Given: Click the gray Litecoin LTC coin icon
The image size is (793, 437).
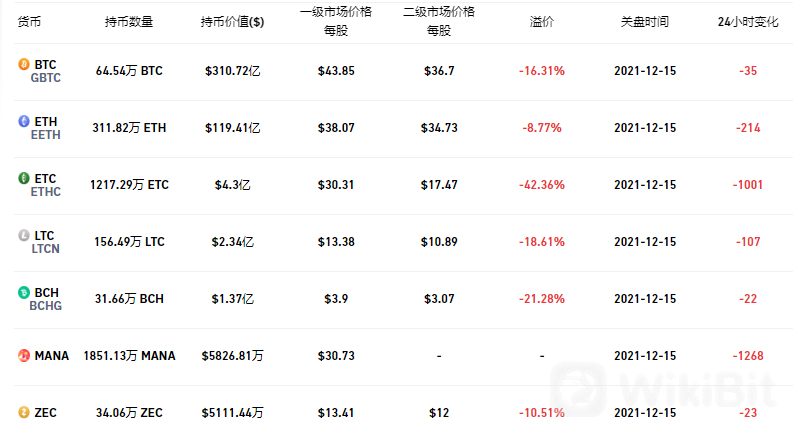Looking at the screenshot, I should (x=24, y=236).
